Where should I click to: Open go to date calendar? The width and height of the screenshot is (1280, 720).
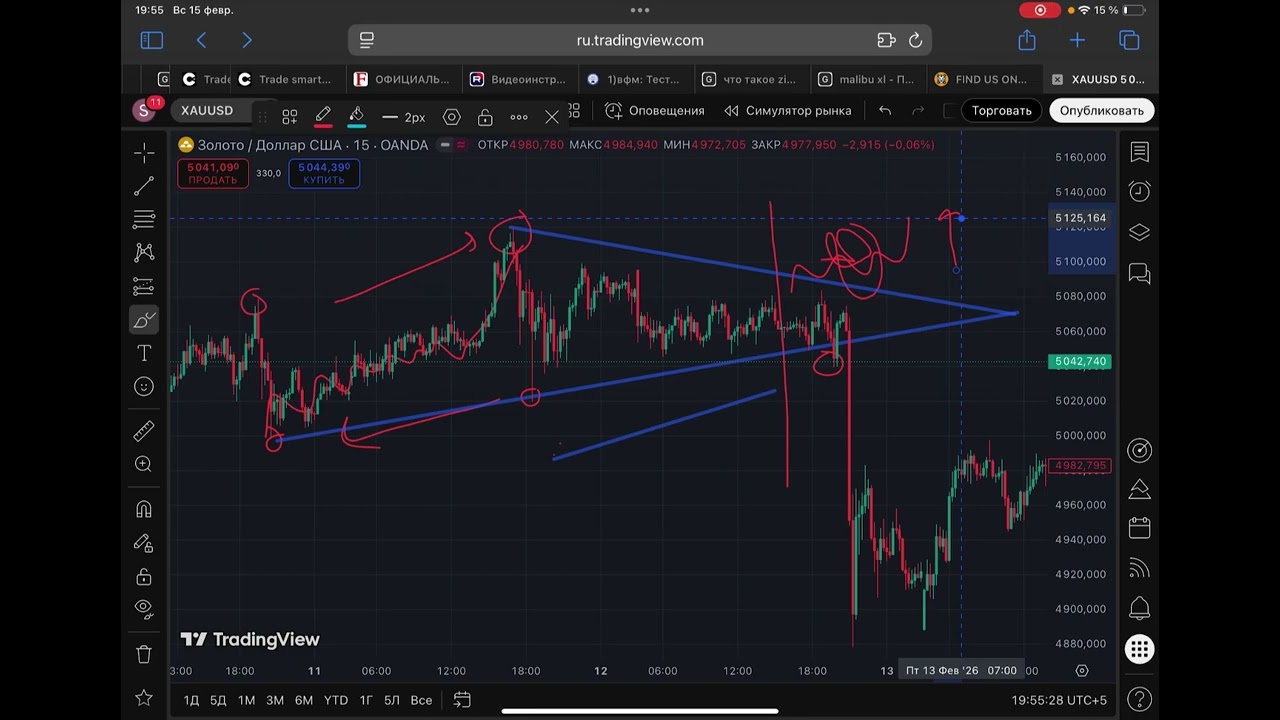coord(462,699)
